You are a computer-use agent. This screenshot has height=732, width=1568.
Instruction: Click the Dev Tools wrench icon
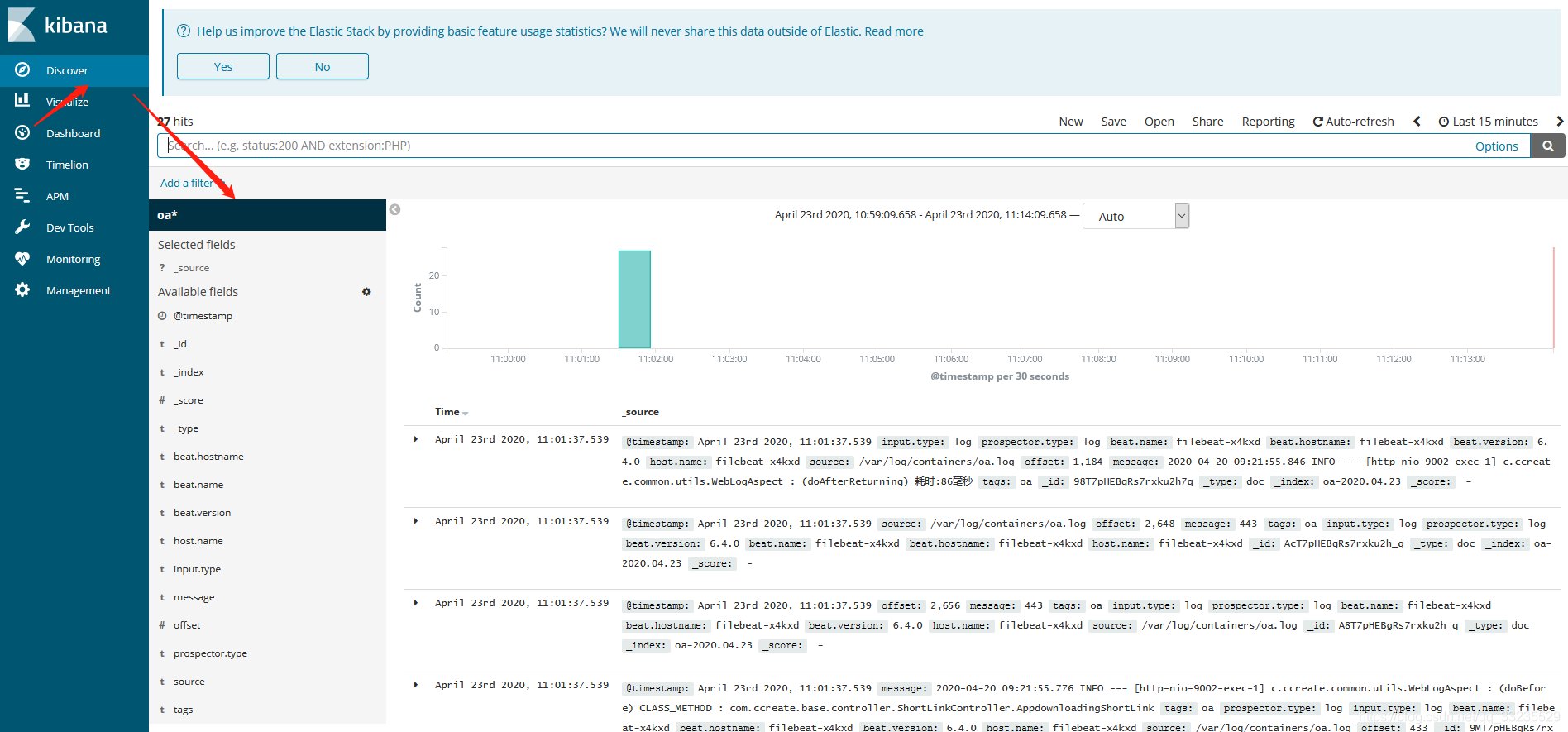[22, 227]
